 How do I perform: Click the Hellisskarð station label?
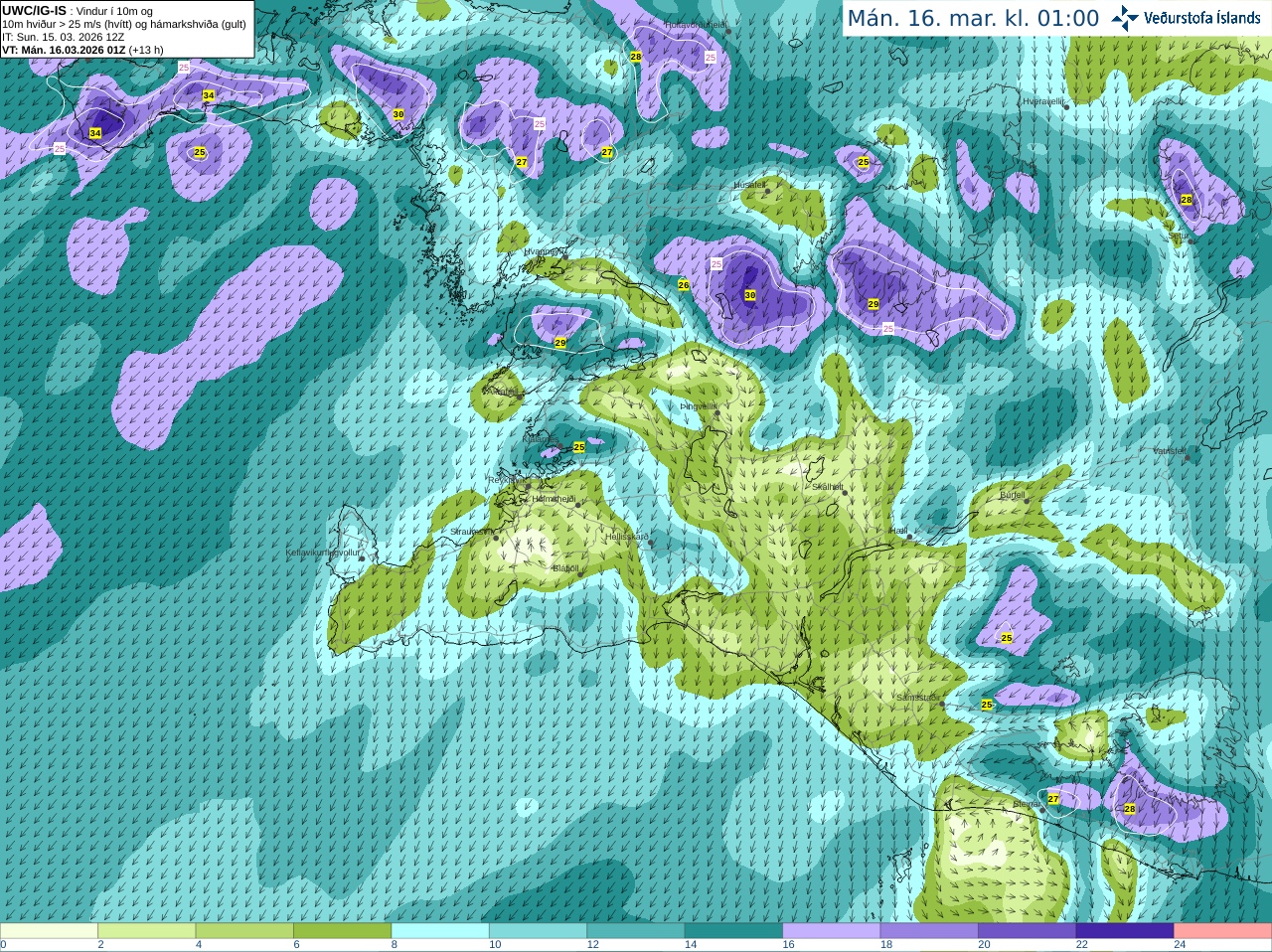[x=627, y=537]
